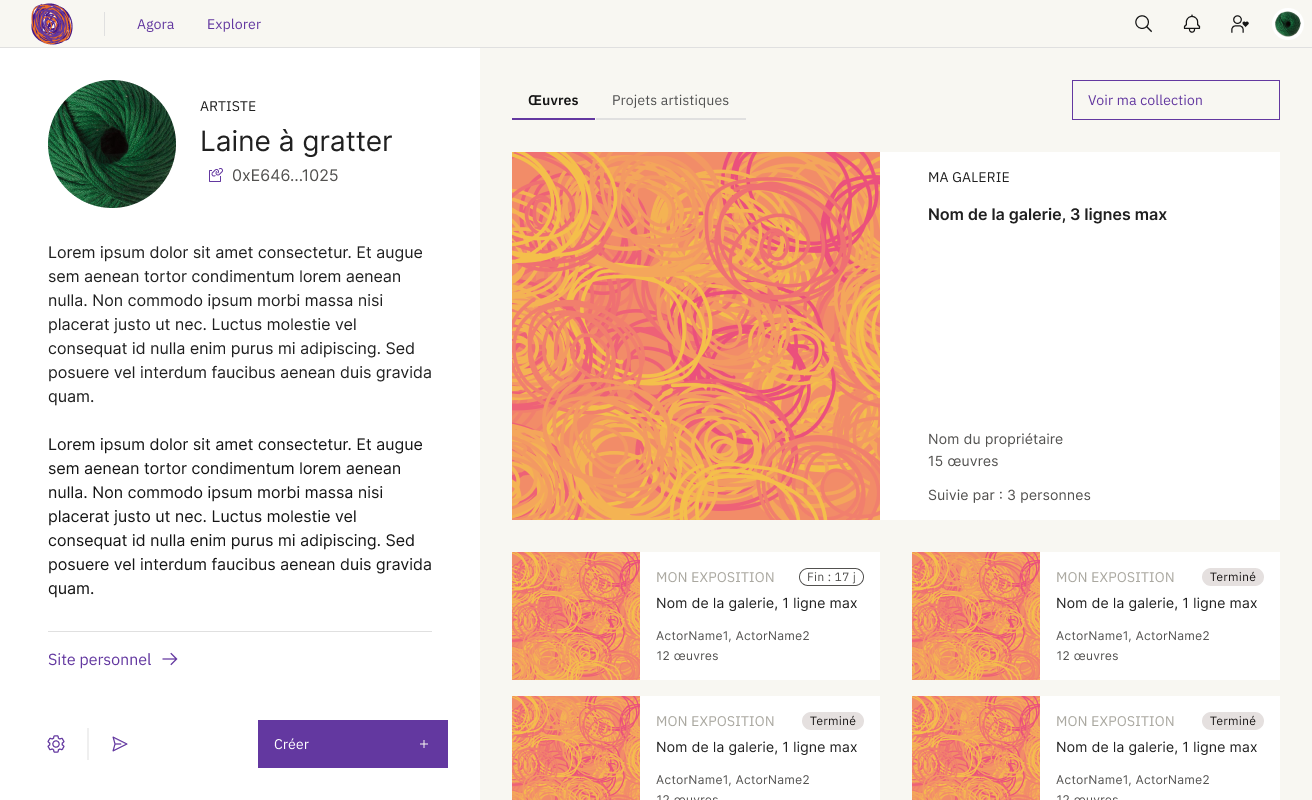Click the Voir ma collection button

(x=1175, y=100)
